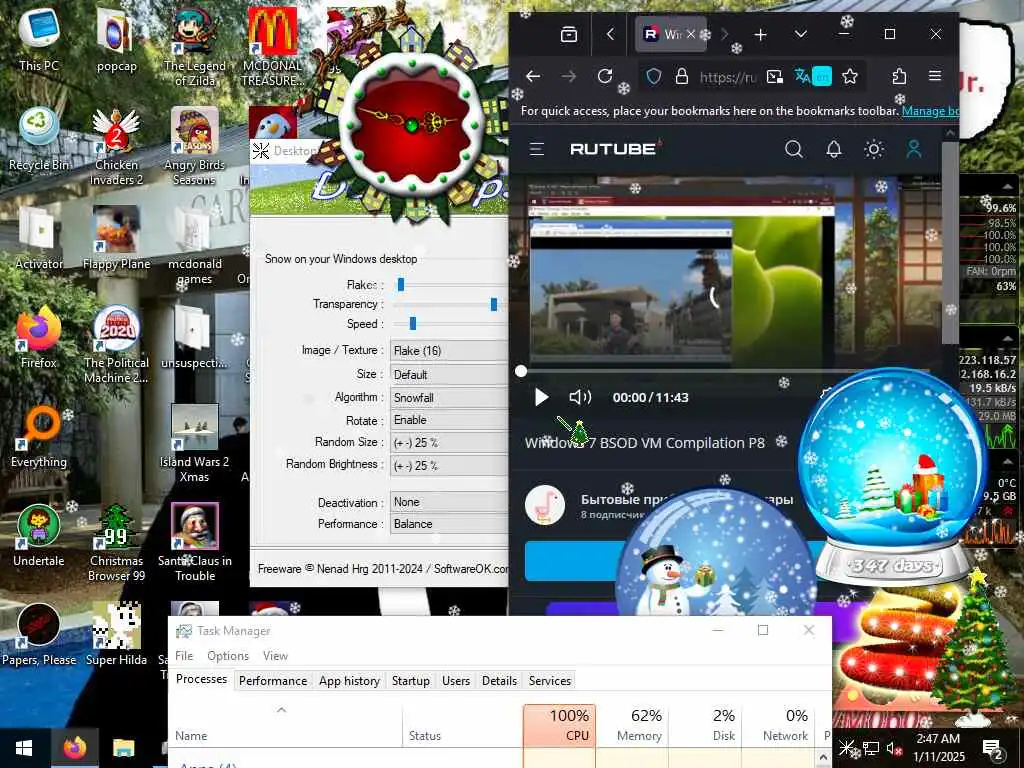Launch The Political Machine 2020 shortcut
Image resolution: width=1024 pixels, height=768 pixels.
tap(116, 345)
